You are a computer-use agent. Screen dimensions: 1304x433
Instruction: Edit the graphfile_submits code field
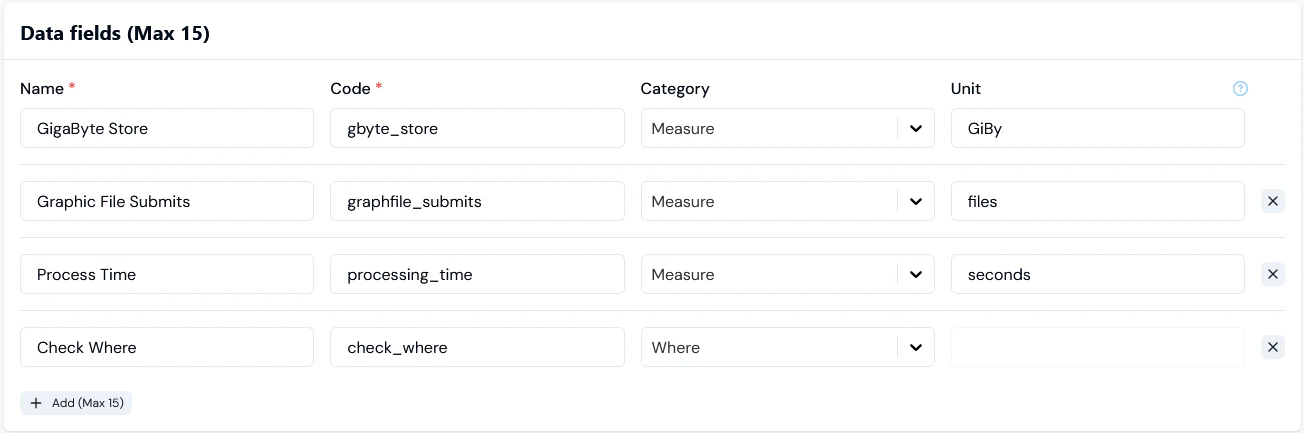pyautogui.click(x=477, y=201)
